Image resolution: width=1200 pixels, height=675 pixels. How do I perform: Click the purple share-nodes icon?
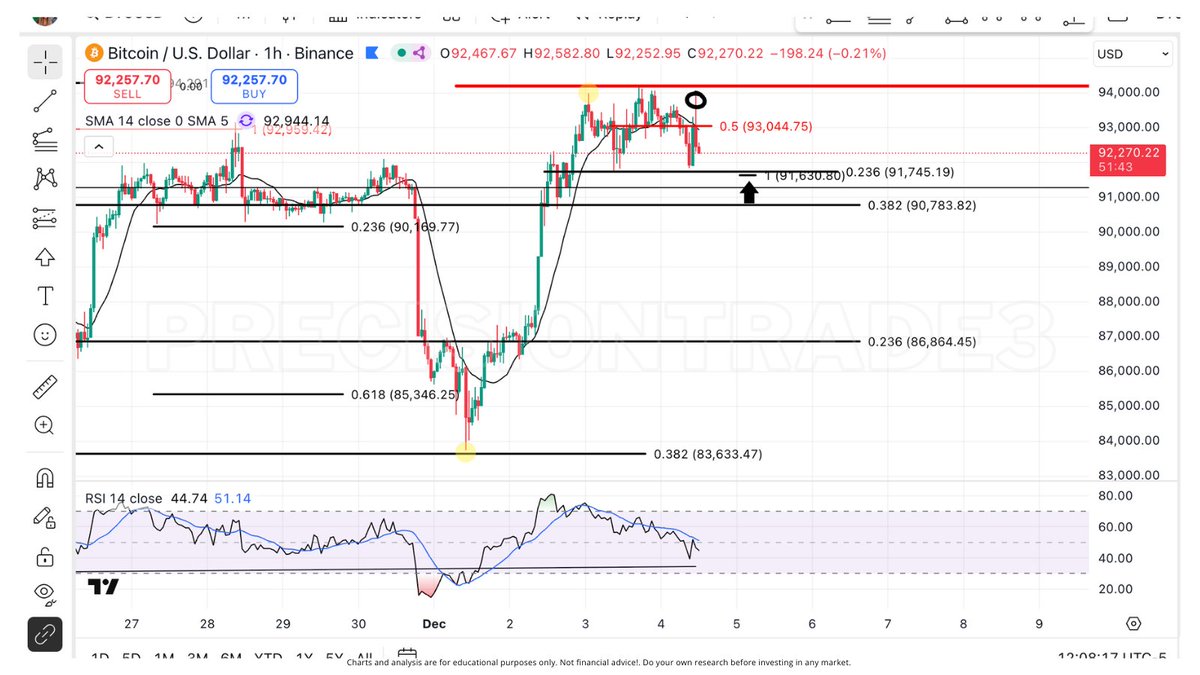422,53
